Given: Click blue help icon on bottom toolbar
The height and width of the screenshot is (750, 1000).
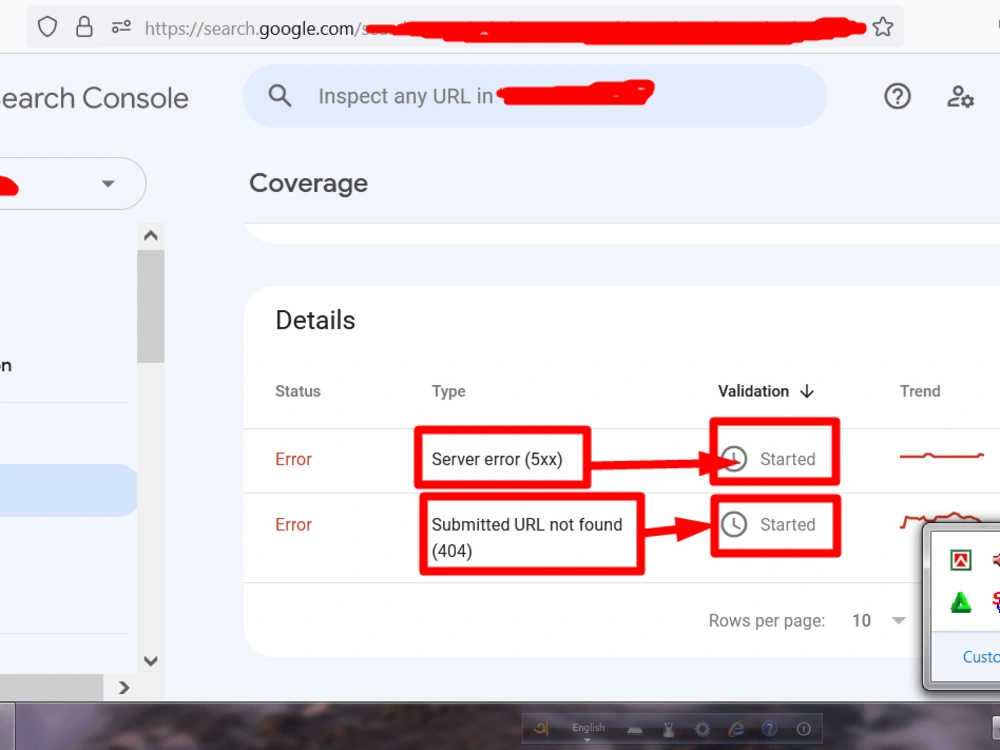Looking at the screenshot, I should tap(770, 728).
